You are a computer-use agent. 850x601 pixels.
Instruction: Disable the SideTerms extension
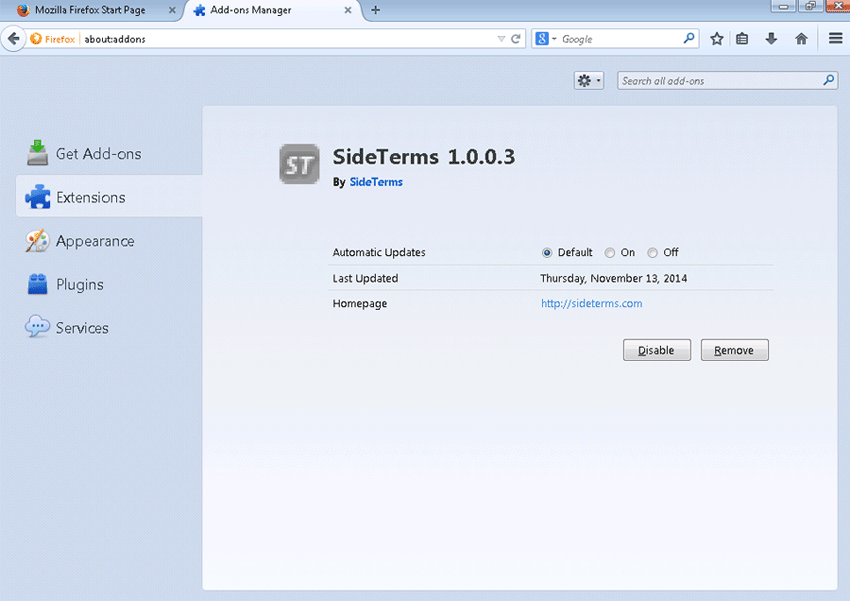click(x=656, y=351)
